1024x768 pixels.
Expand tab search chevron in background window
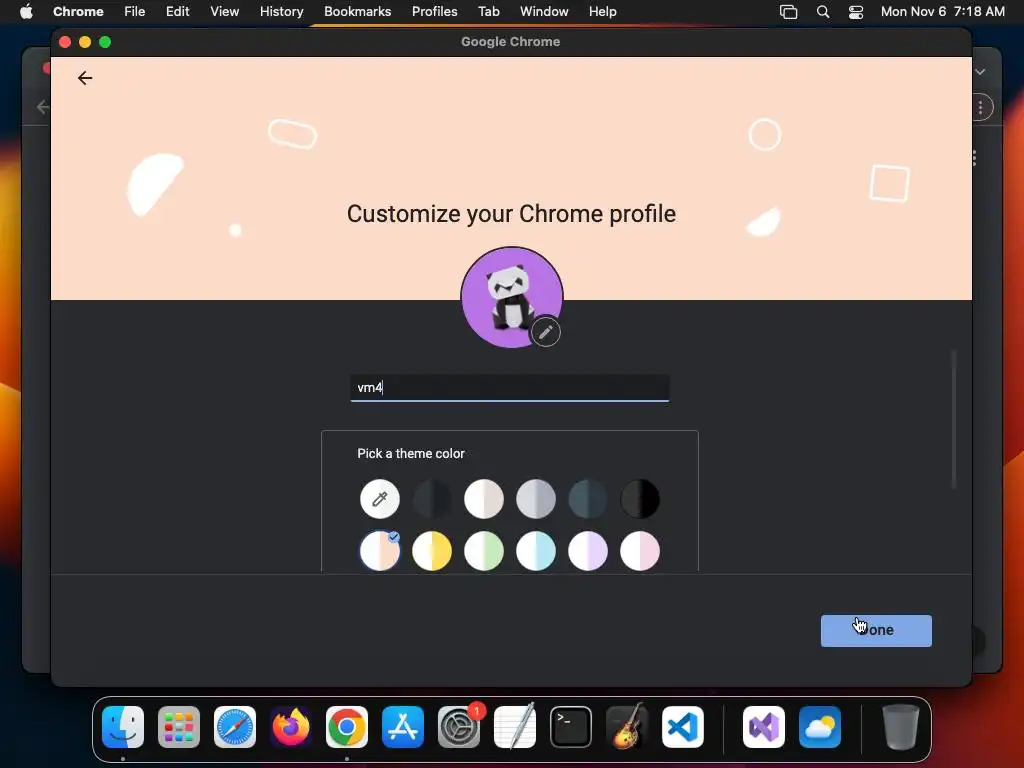(980, 72)
